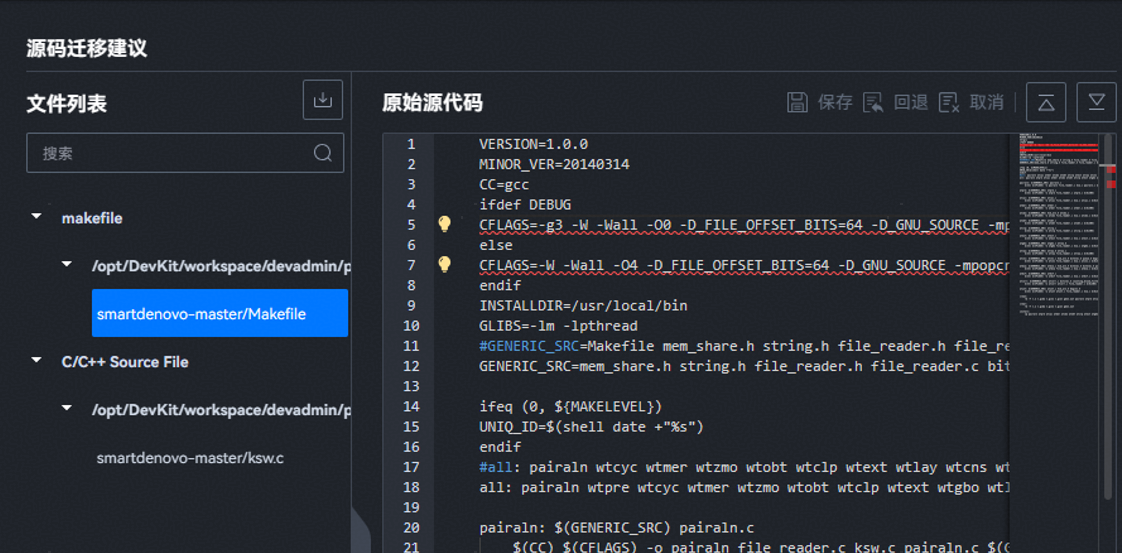Open the lightbulb suggestion on line 7
1122x553 pixels.
pos(445,264)
